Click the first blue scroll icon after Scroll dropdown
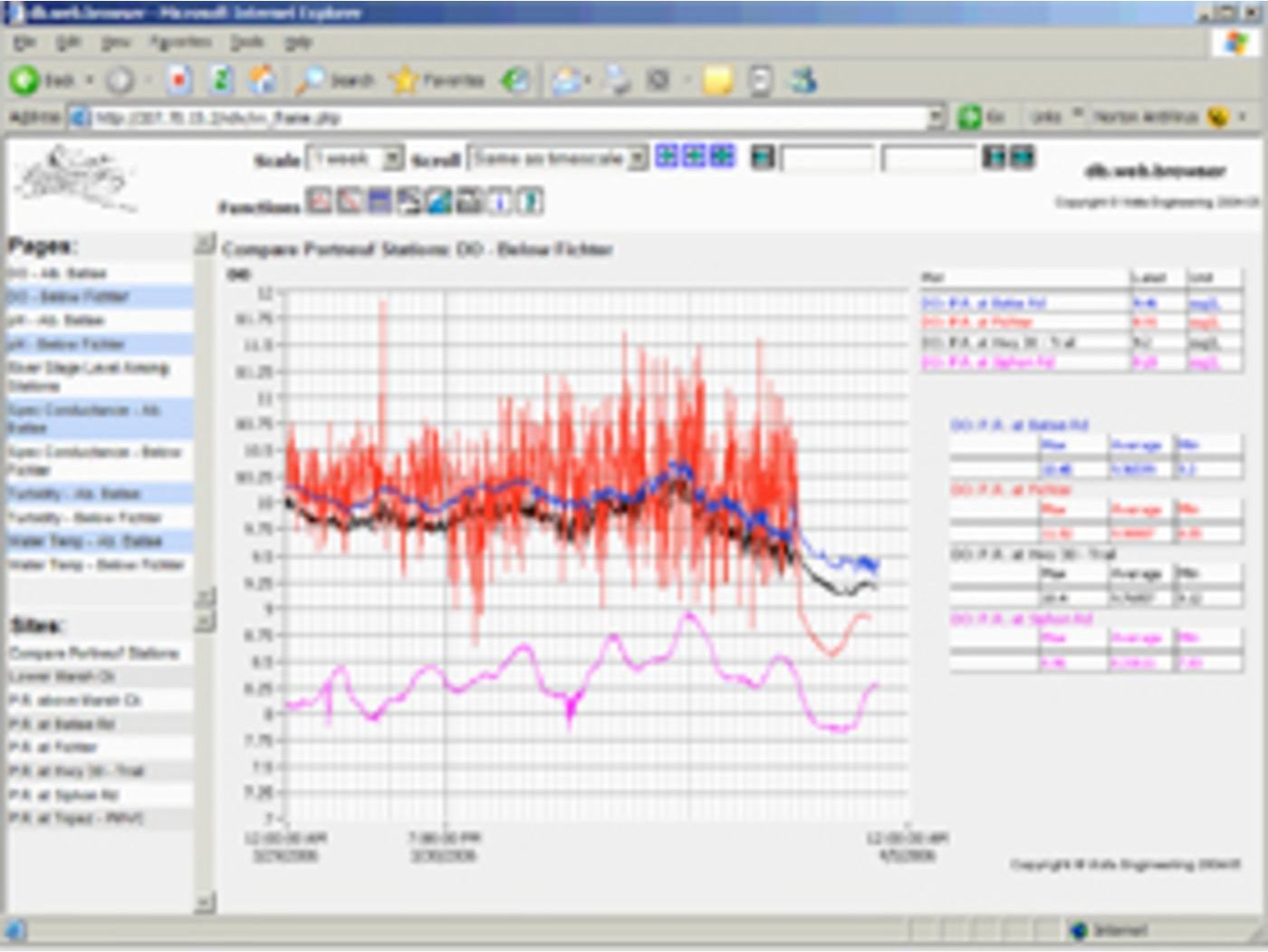The width and height of the screenshot is (1268, 952). pyautogui.click(x=667, y=157)
